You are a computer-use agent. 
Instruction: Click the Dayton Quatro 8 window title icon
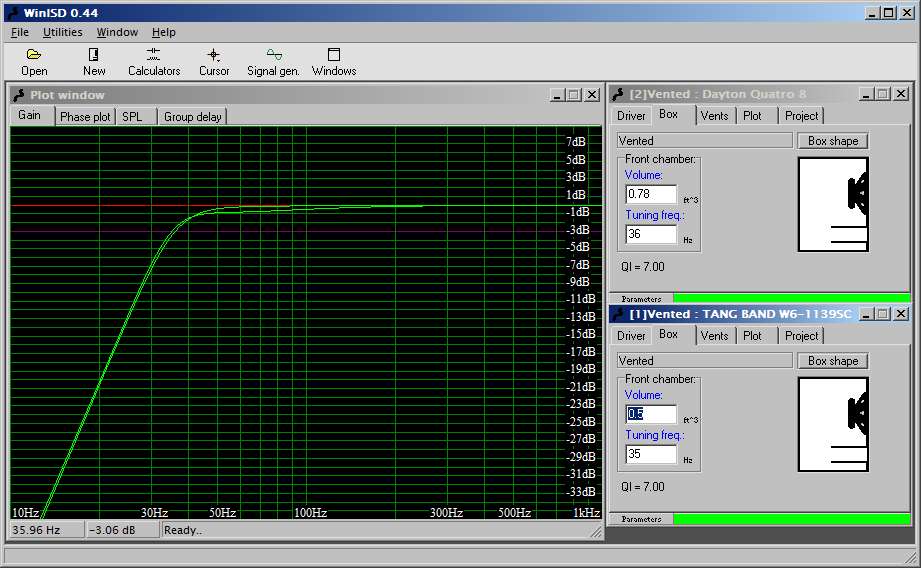point(617,94)
